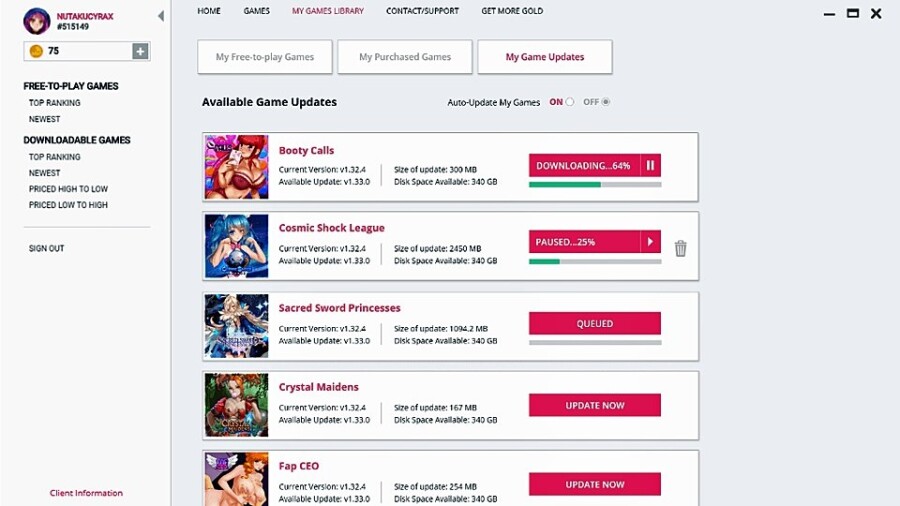Maximize the application window
Screen dimensions: 900x506
pyautogui.click(x=853, y=13)
